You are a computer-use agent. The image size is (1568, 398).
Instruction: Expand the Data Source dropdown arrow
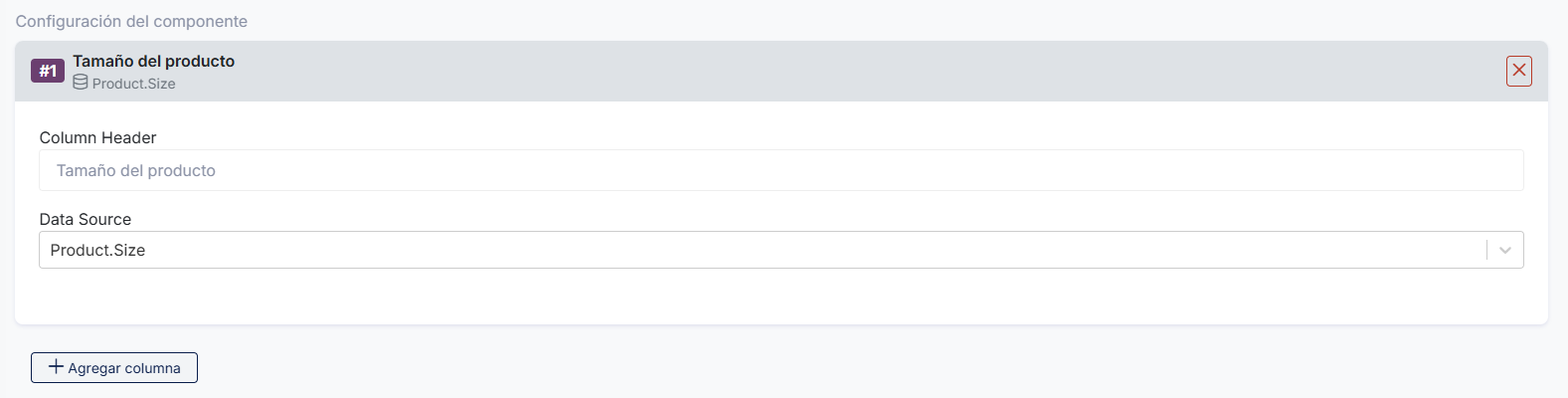pos(1504,251)
